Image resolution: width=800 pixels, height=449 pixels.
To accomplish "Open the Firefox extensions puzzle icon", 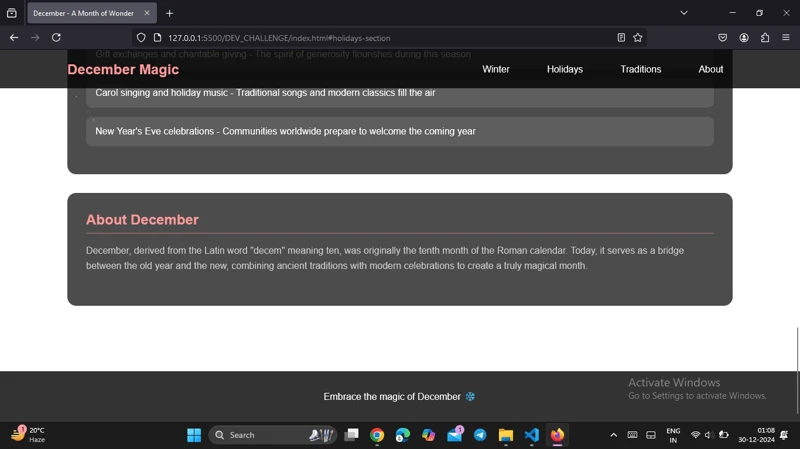I will point(765,38).
